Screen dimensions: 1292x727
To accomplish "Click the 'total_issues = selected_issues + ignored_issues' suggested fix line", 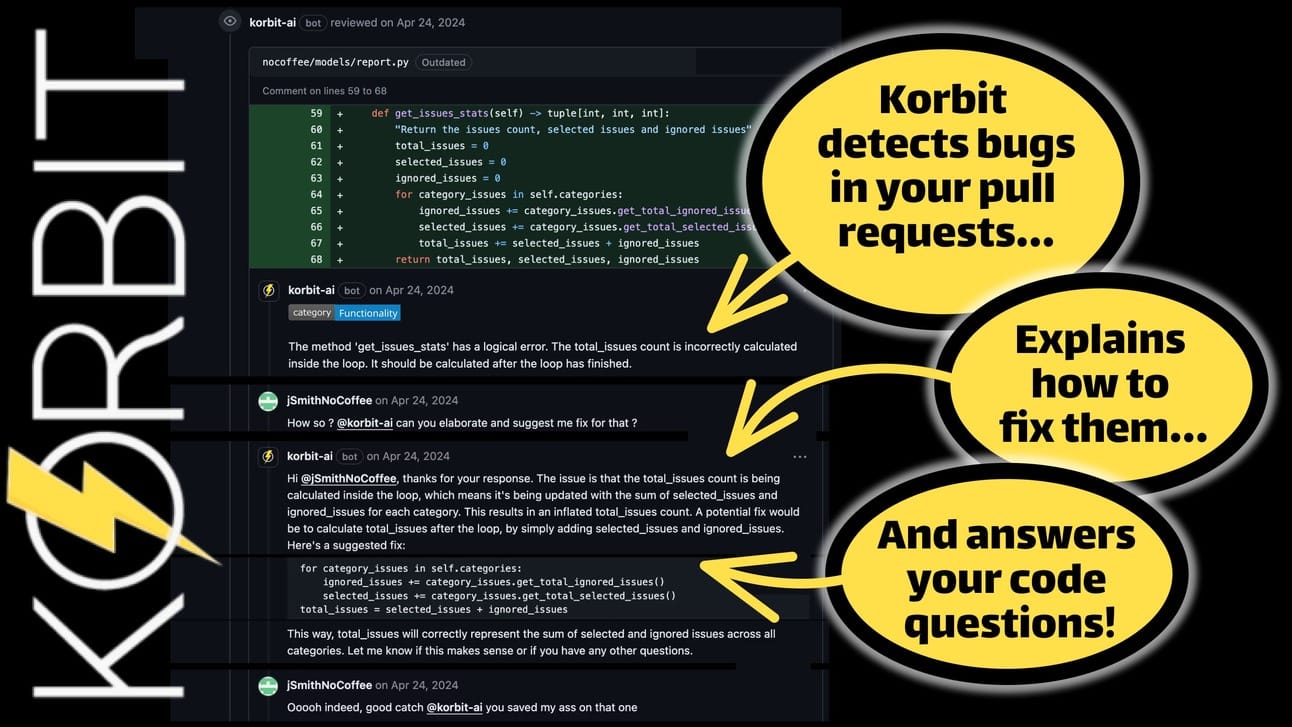I will coord(434,609).
